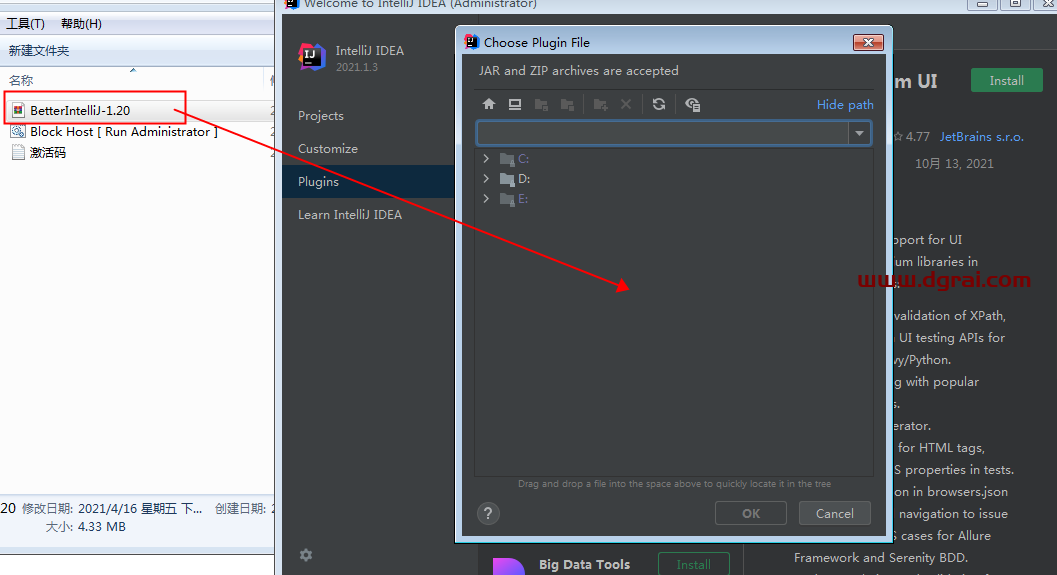This screenshot has width=1057, height=575.
Task: Open Learn IntelliJ IDEA tab
Action: (350, 214)
